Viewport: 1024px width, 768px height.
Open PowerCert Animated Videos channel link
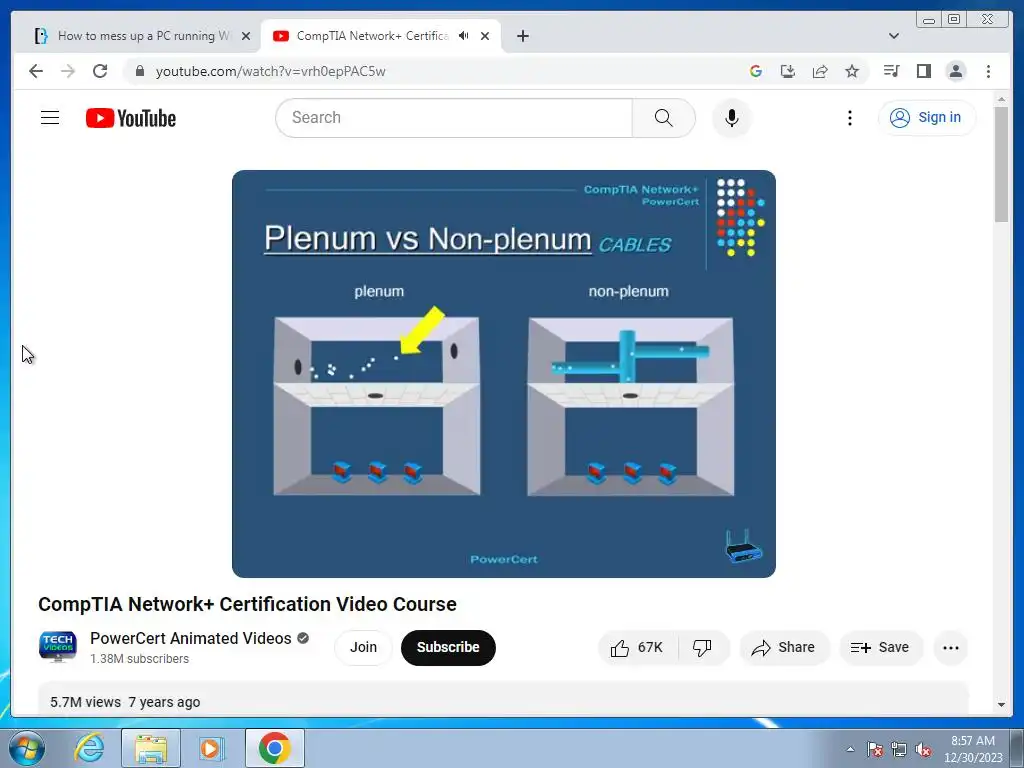coord(191,638)
